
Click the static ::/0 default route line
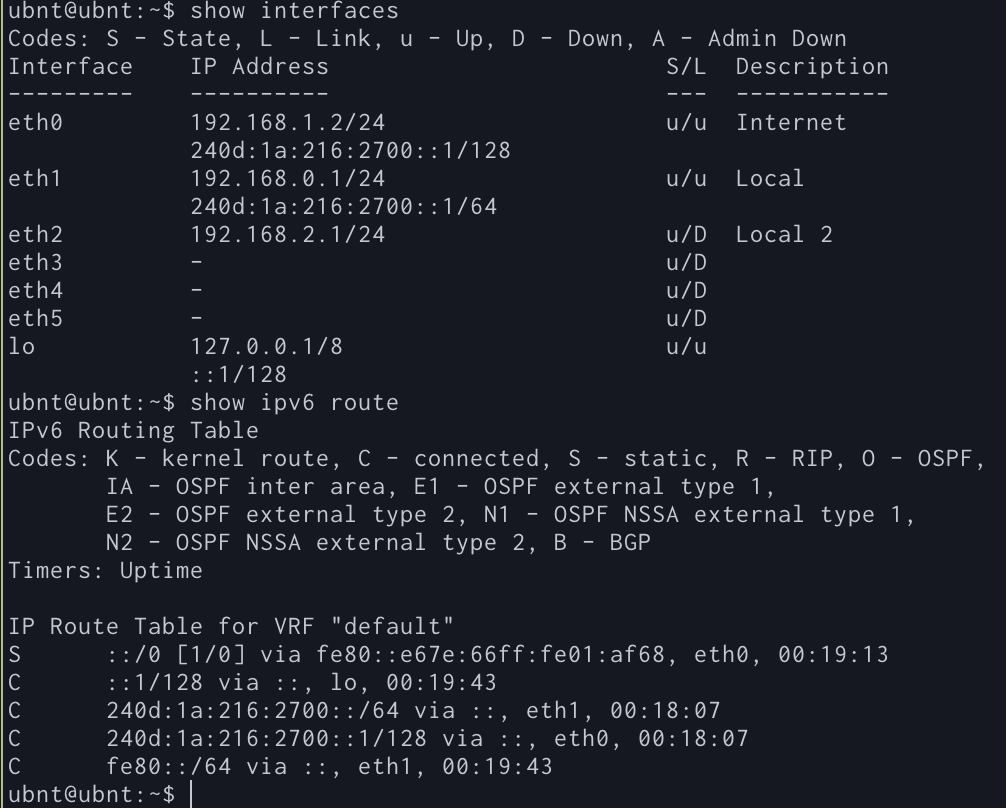[x=448, y=654]
